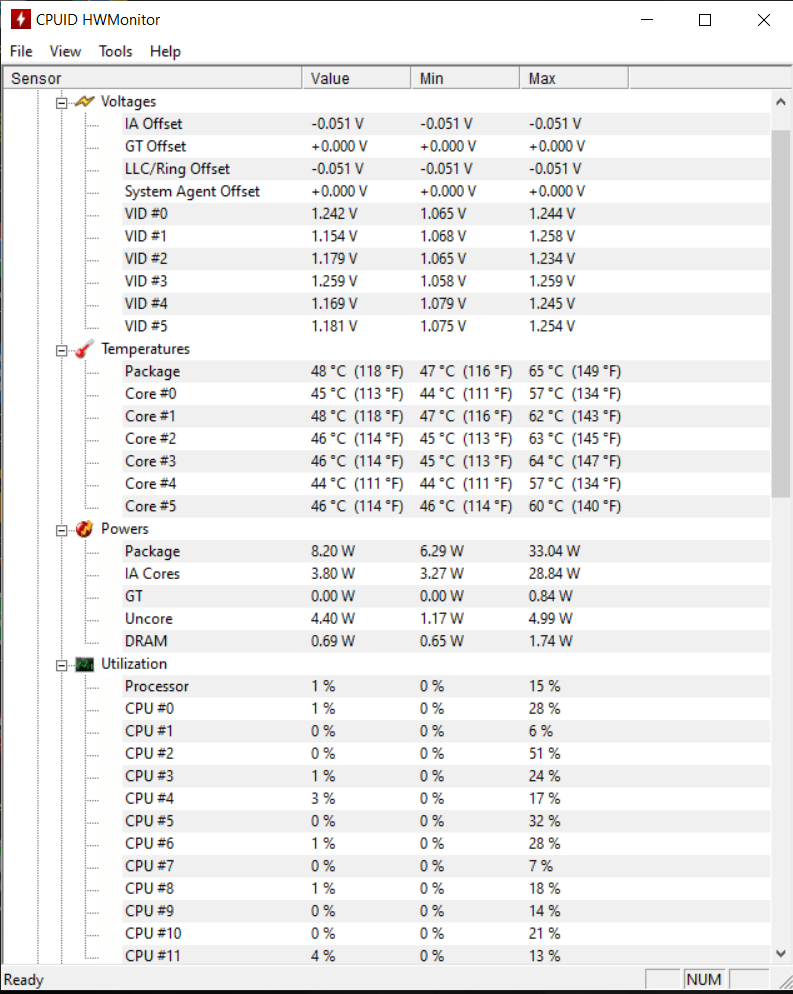Open the File menu
Image resolution: width=793 pixels, height=994 pixels.
[x=21, y=51]
